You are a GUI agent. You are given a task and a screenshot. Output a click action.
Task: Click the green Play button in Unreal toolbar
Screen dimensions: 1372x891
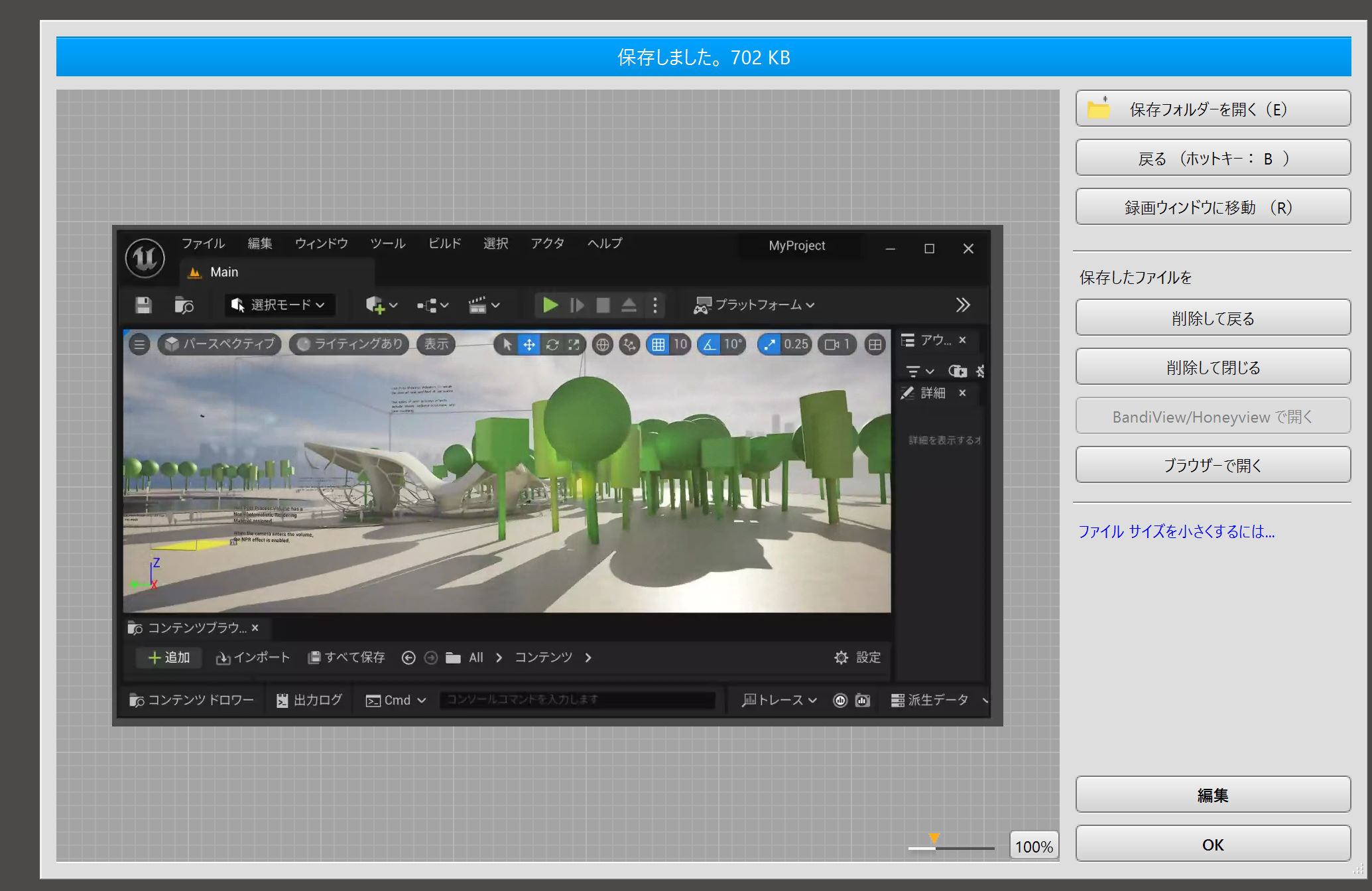pyautogui.click(x=550, y=305)
